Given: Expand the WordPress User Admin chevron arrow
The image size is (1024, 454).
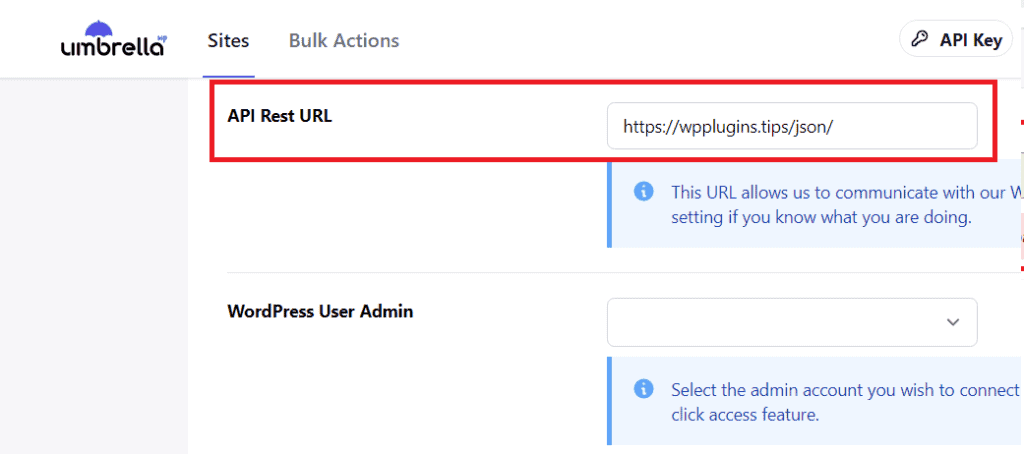Looking at the screenshot, I should click(953, 322).
